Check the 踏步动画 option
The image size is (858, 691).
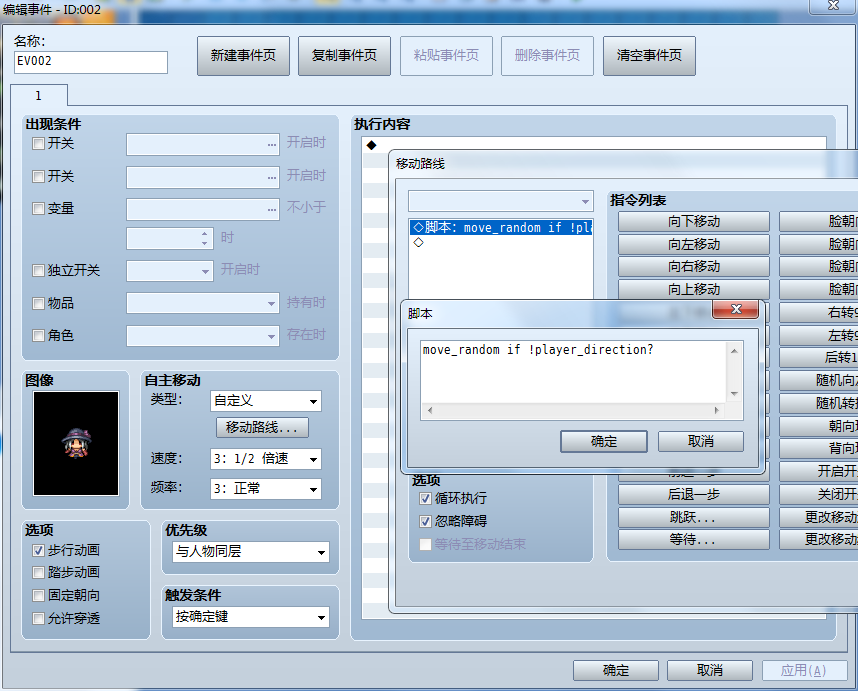(38, 573)
